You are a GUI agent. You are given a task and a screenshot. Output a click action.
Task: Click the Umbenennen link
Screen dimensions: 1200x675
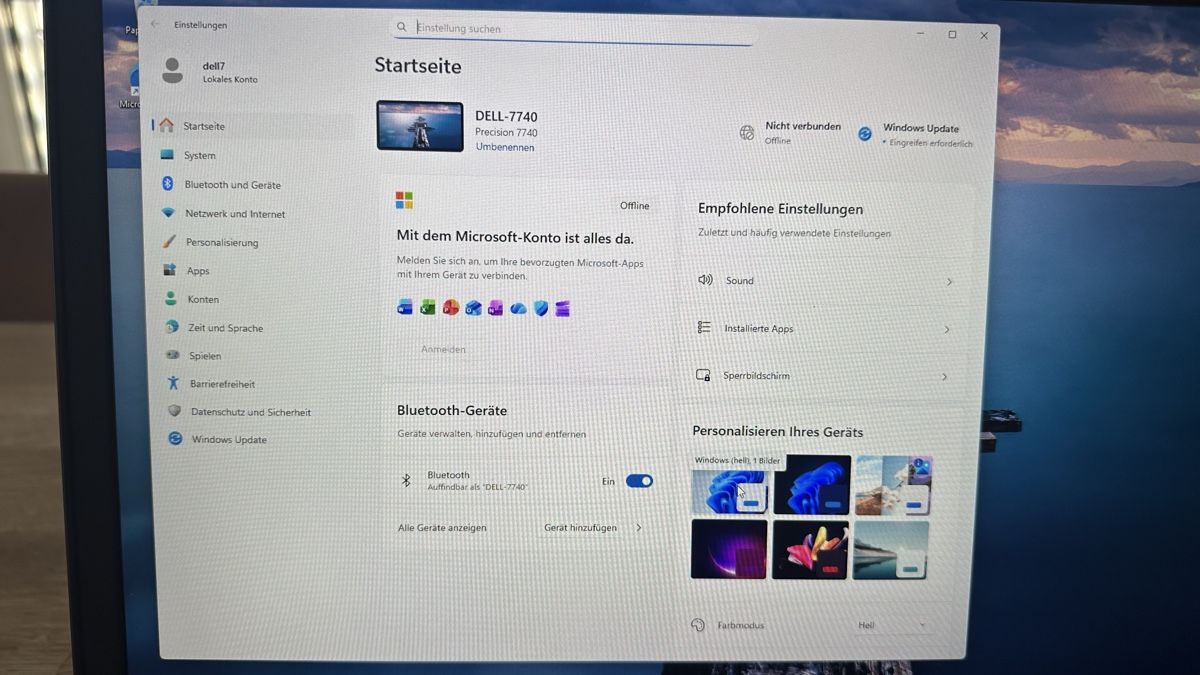coord(505,147)
